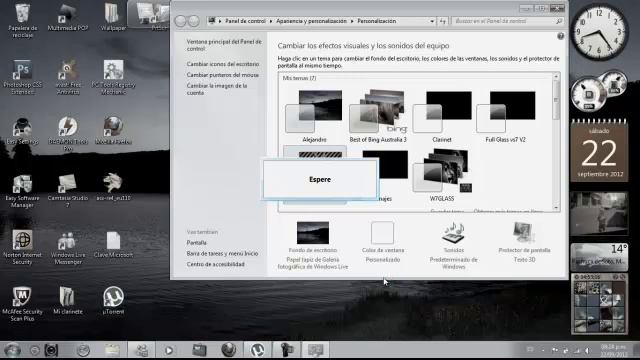Open the Multimedia POP desktop shortcut
The width and height of the screenshot is (640, 360).
pyautogui.click(x=68, y=17)
